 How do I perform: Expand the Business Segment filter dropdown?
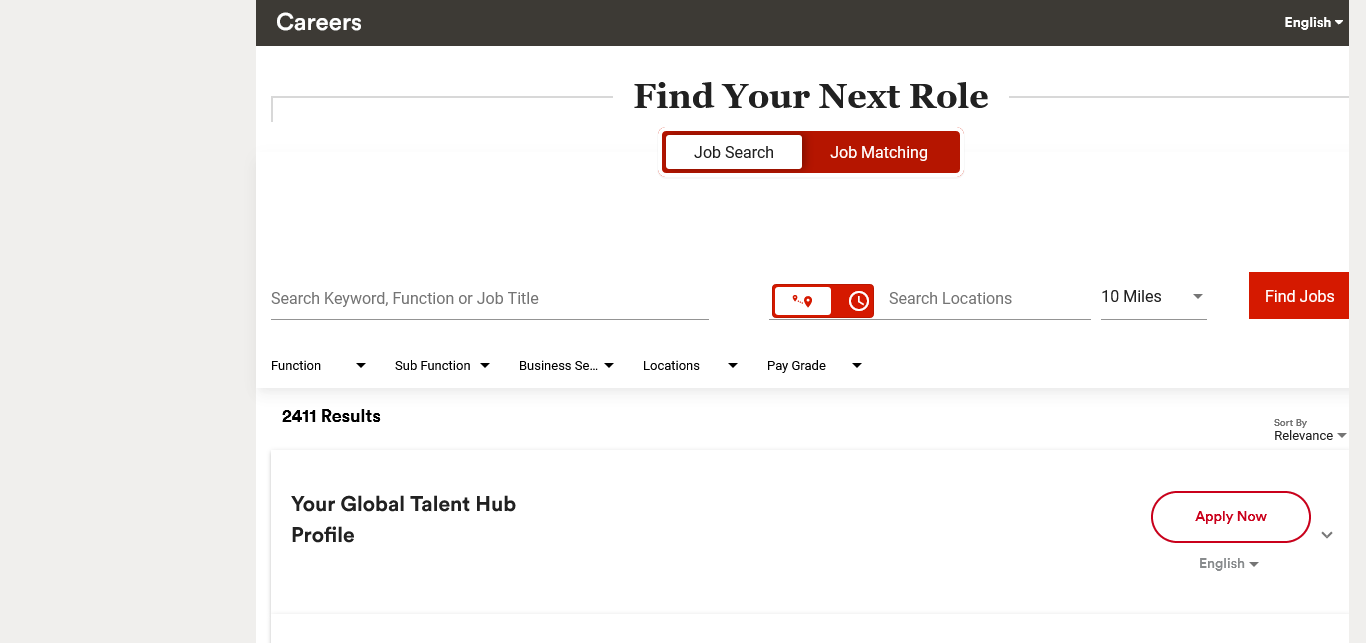coord(566,366)
